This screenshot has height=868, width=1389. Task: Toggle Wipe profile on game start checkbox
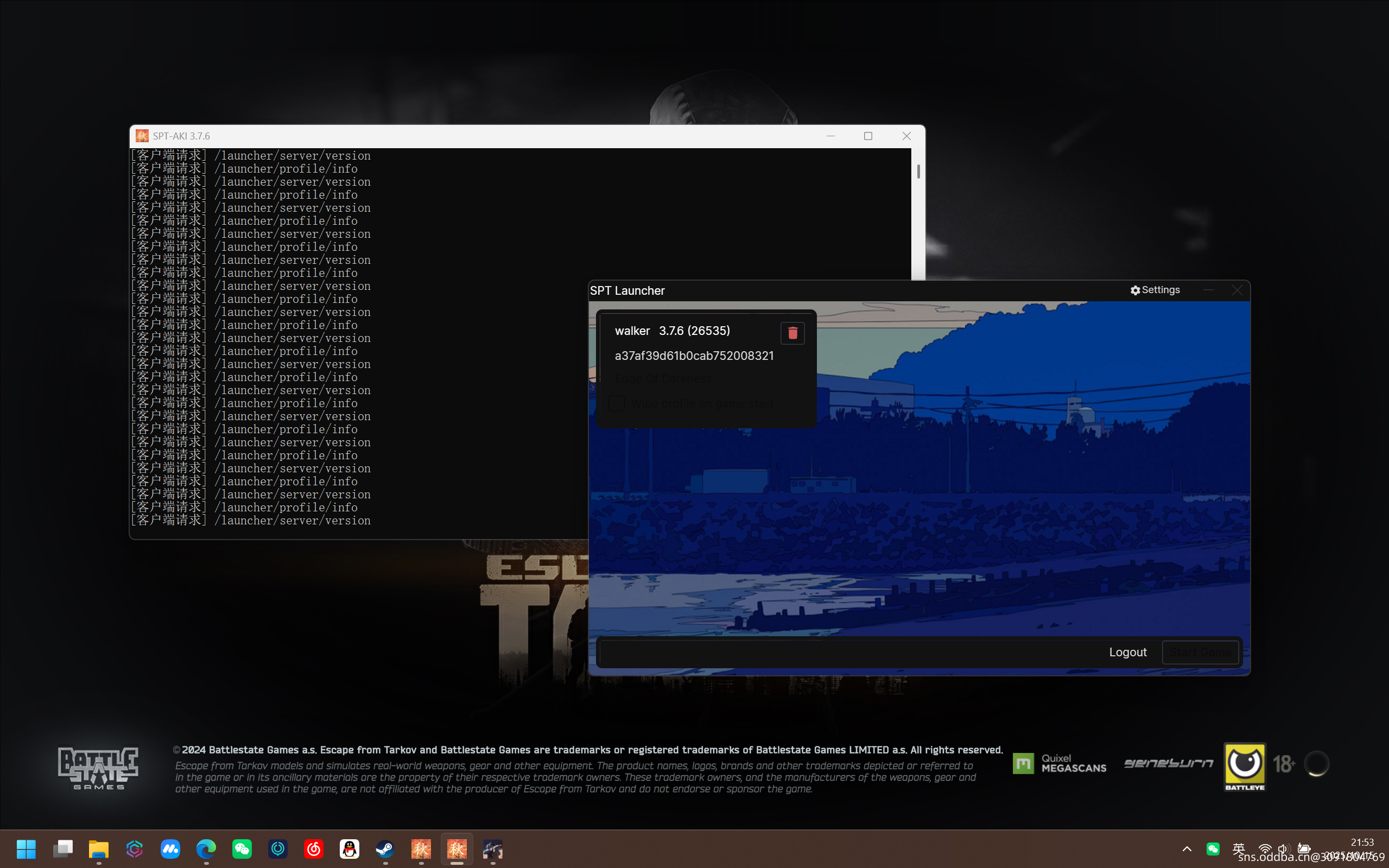[617, 403]
